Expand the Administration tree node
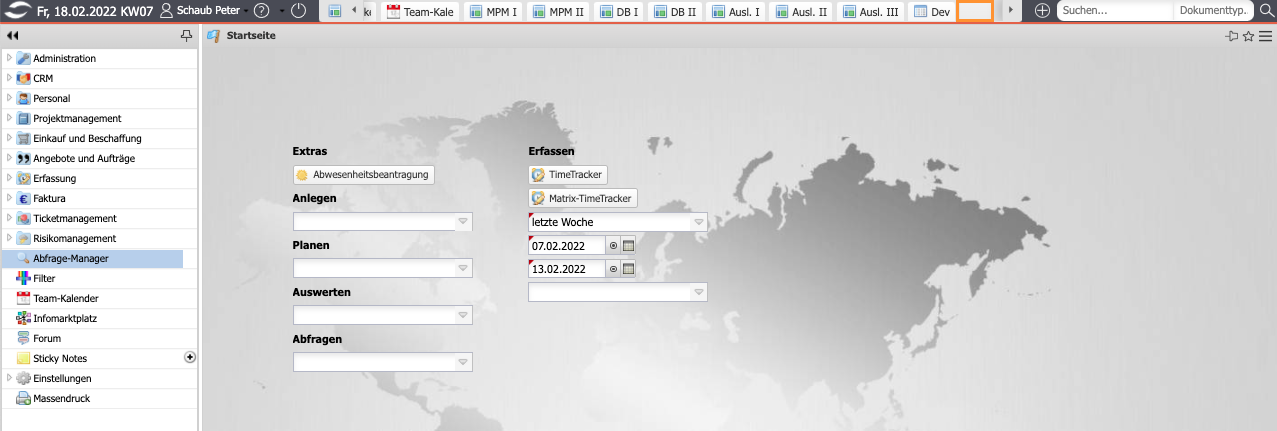 point(9,58)
